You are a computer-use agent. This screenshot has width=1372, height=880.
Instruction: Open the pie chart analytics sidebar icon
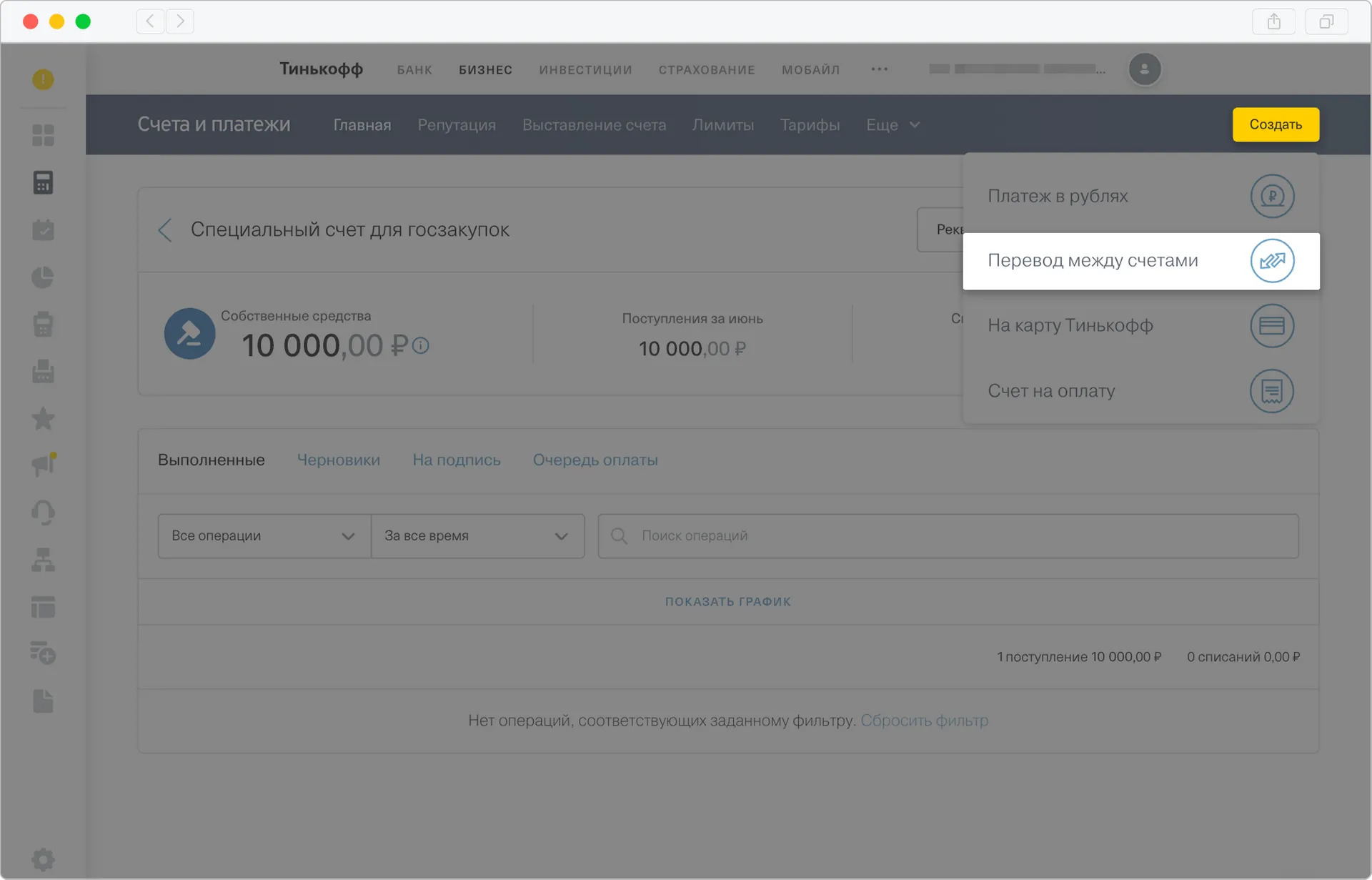[43, 277]
